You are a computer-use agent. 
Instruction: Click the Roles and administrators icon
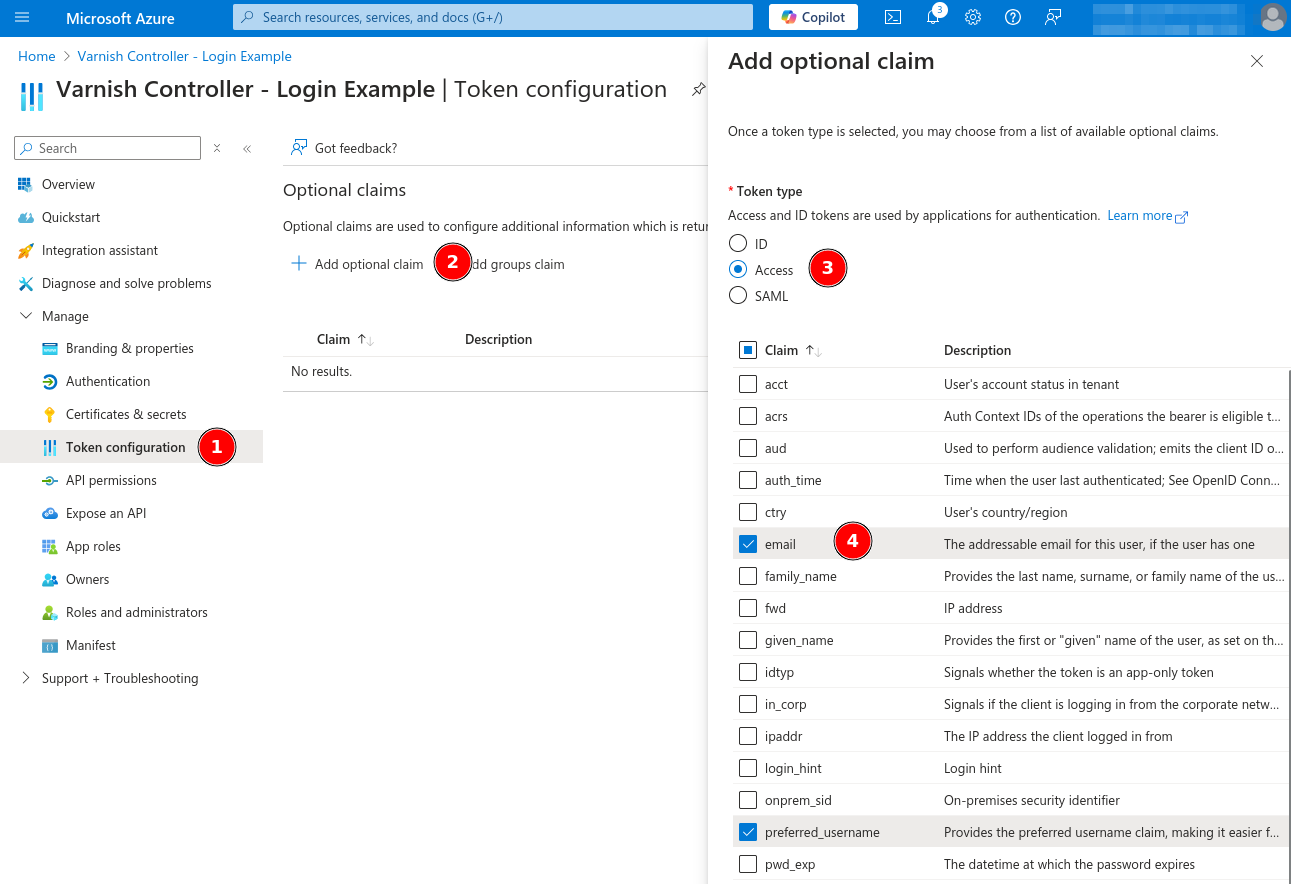coord(49,612)
